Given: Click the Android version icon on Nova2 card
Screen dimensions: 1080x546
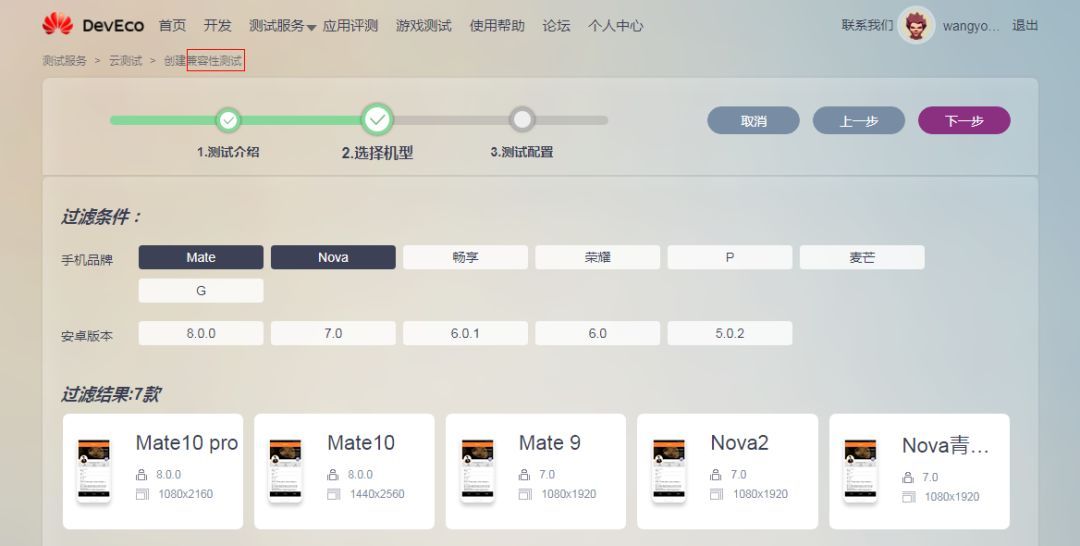Looking at the screenshot, I should coord(716,474).
